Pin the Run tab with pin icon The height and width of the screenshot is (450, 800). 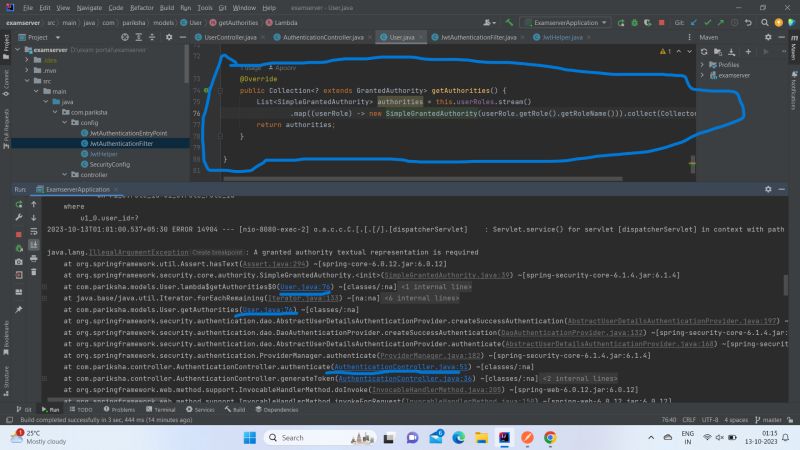(x=19, y=309)
